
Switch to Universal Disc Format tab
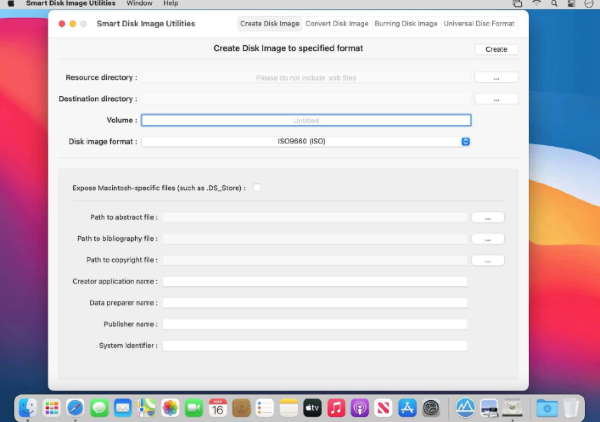(x=479, y=24)
